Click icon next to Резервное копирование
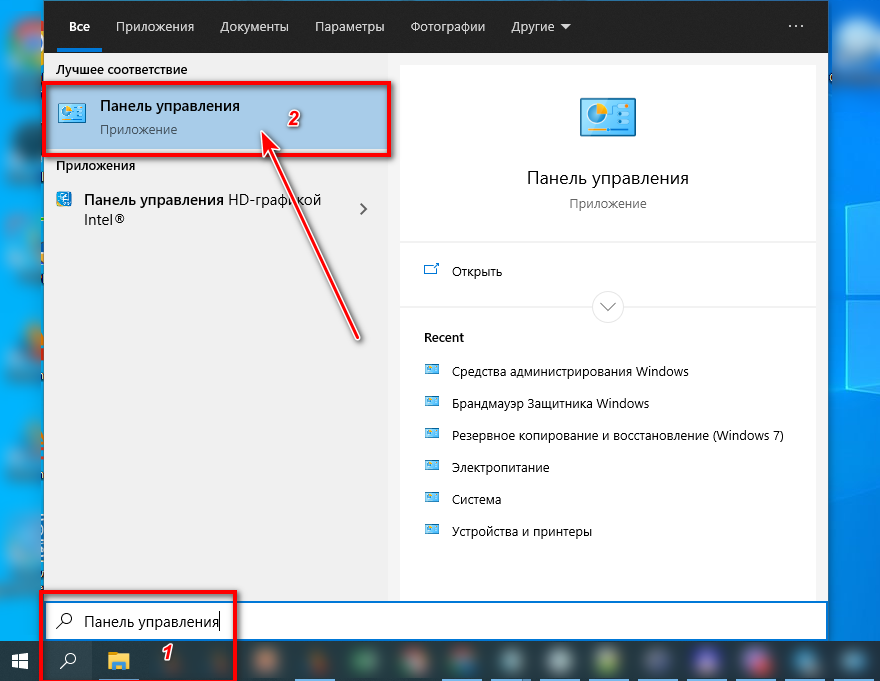 [432, 433]
